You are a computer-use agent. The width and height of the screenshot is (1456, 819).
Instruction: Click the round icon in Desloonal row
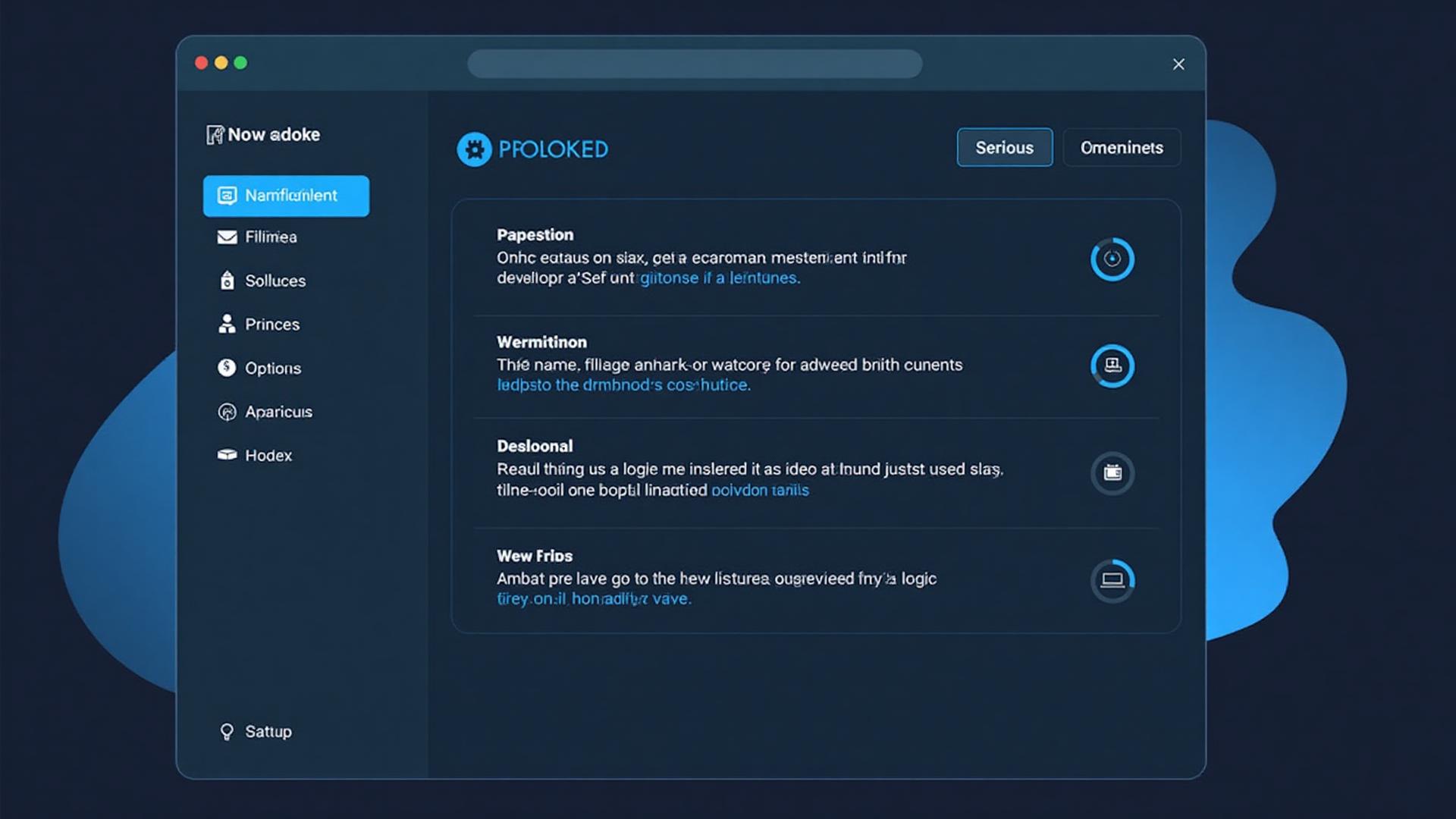pyautogui.click(x=1112, y=473)
